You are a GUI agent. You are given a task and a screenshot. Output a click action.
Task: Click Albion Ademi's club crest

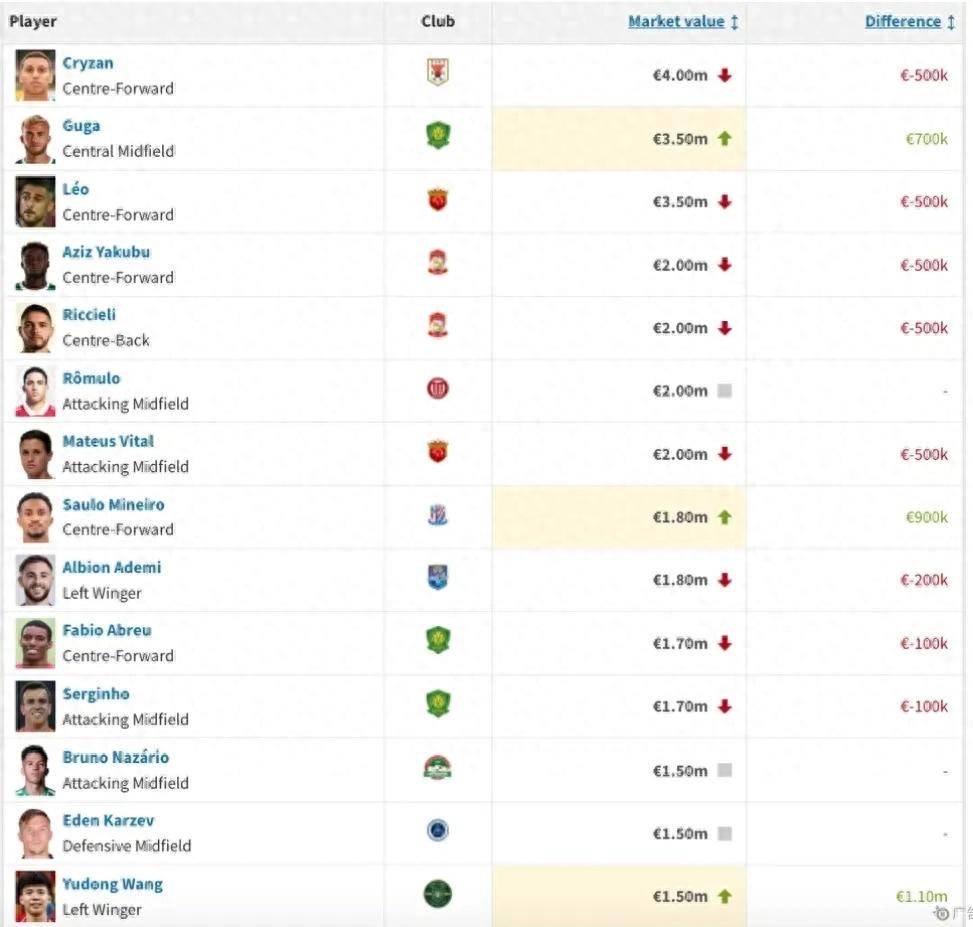[437, 579]
